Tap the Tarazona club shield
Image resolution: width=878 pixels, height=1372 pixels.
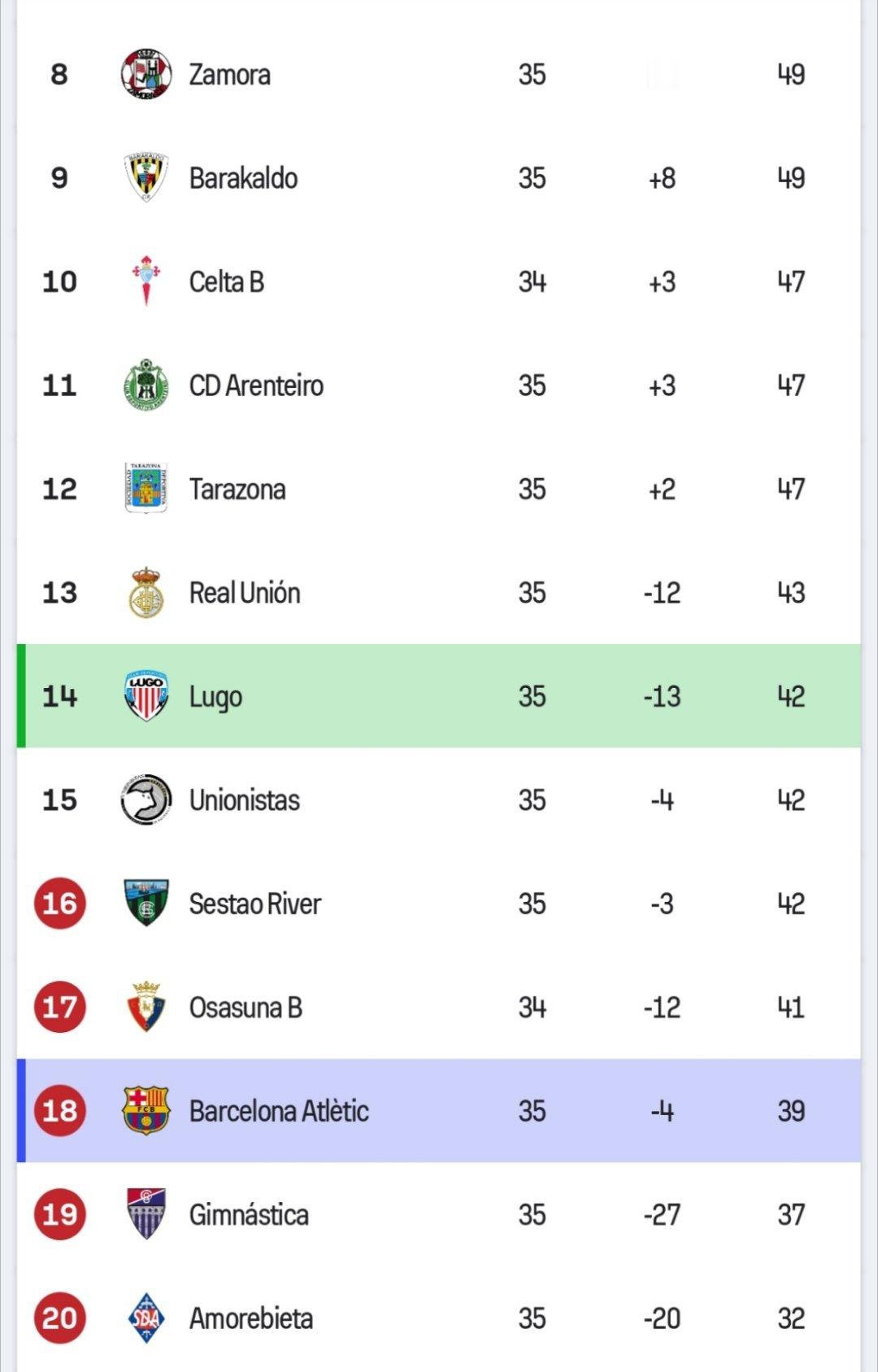click(x=146, y=488)
